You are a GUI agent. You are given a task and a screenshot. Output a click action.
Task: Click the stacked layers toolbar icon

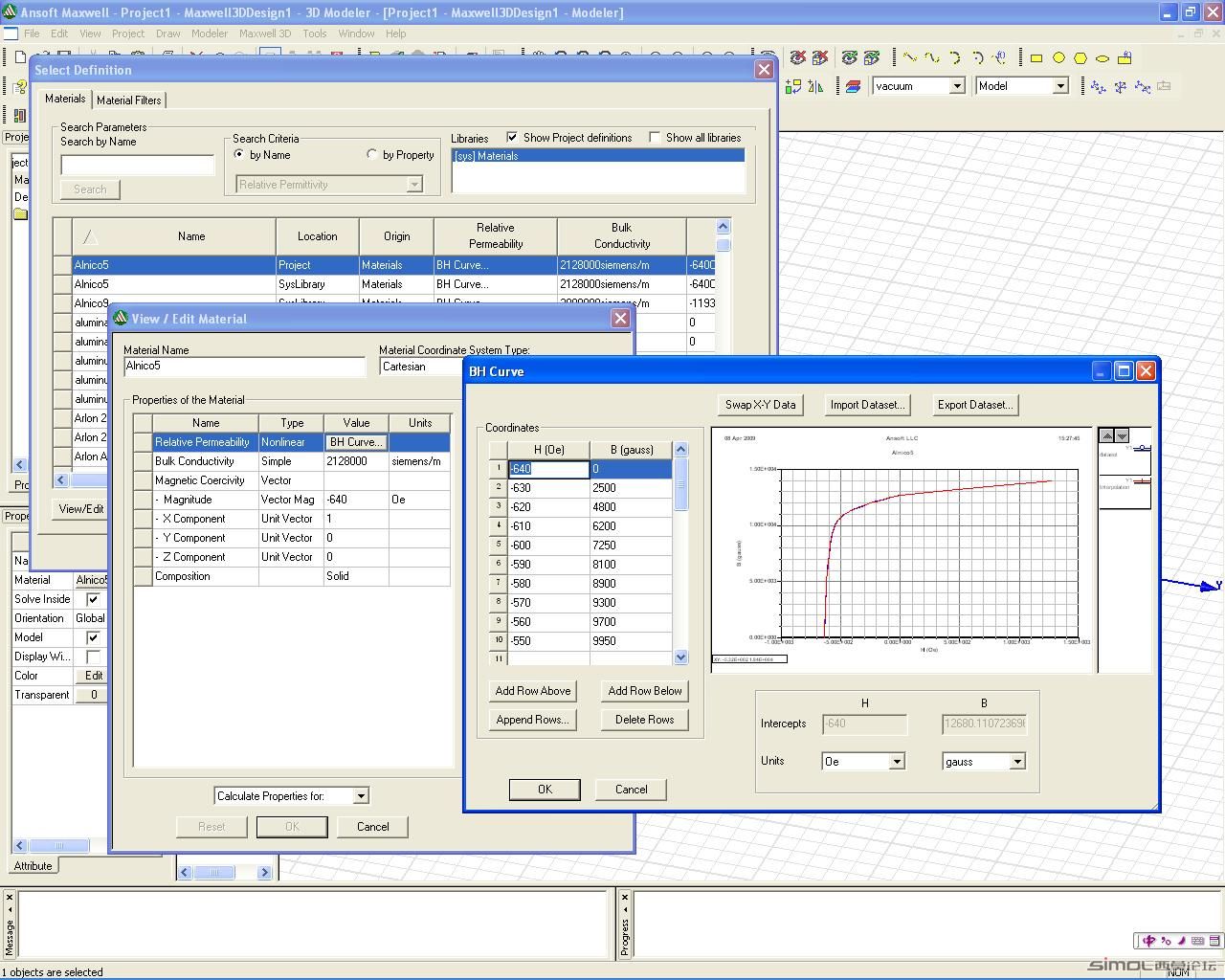click(x=853, y=86)
